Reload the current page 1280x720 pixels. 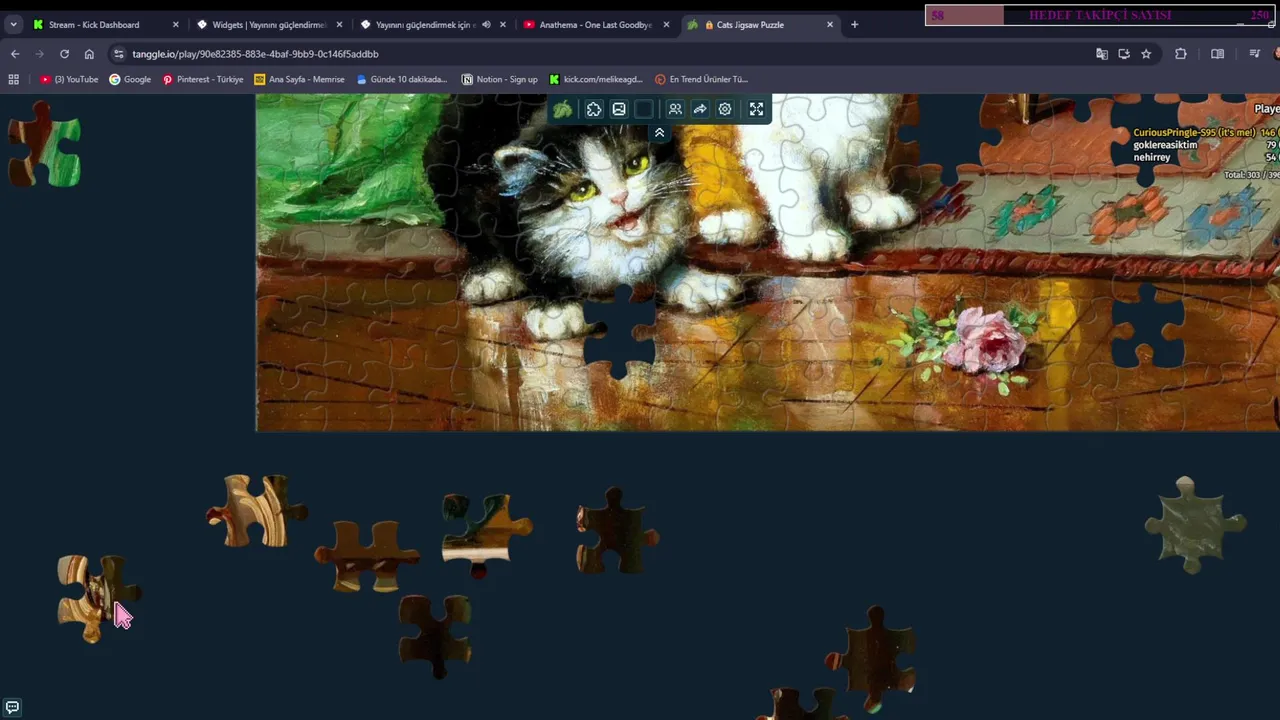tap(64, 54)
